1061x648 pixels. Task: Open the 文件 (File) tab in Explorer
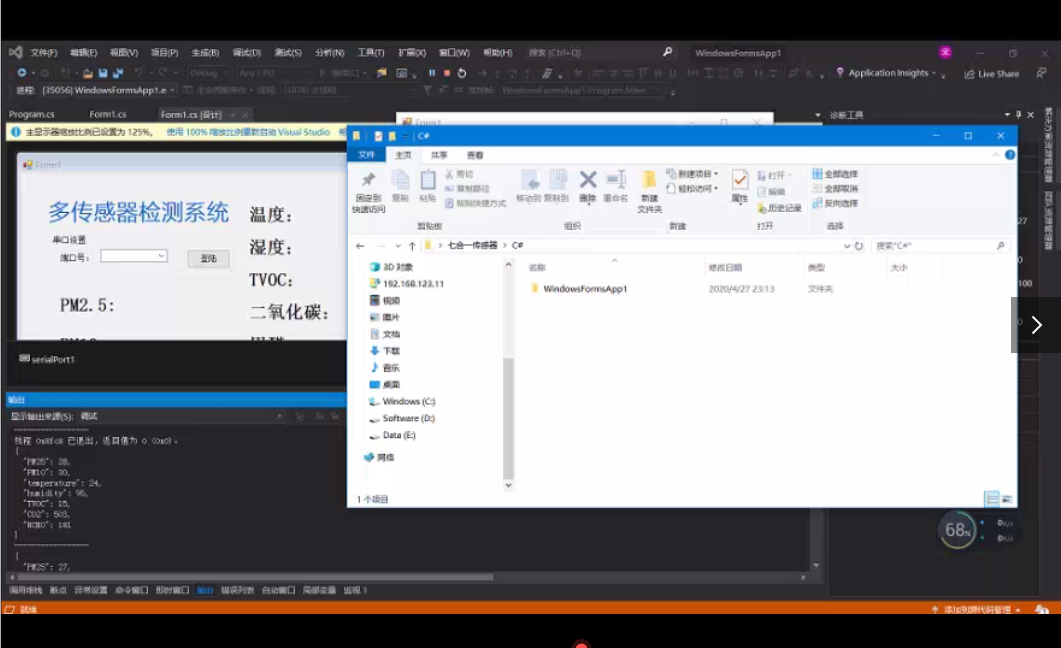pos(366,155)
